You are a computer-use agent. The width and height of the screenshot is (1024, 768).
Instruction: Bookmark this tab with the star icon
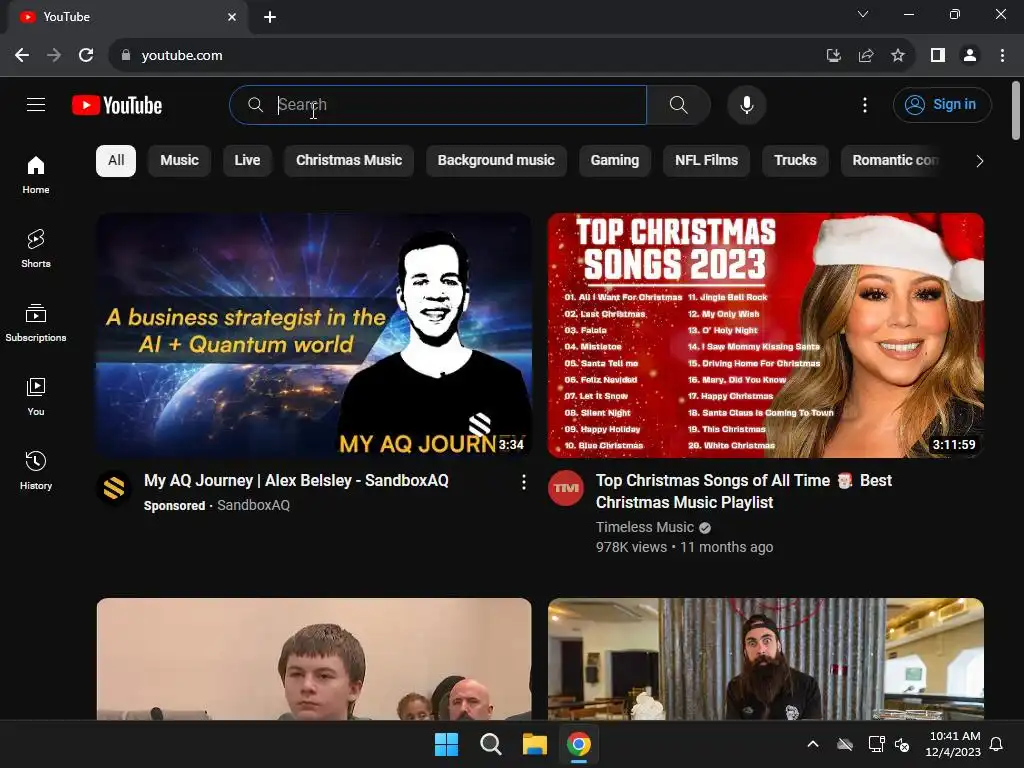pyautogui.click(x=898, y=56)
